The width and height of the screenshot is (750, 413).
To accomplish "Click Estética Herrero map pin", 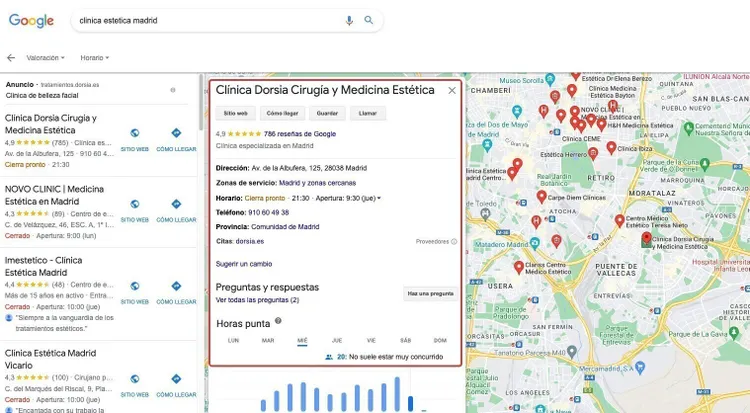I will pyautogui.click(x=593, y=154).
